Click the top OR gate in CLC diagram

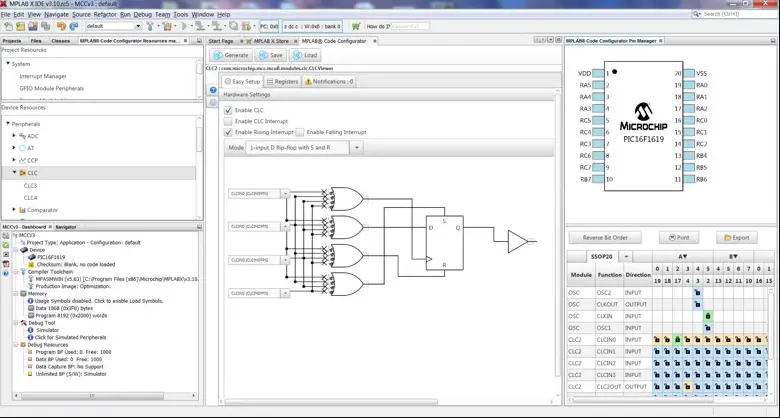click(347, 199)
